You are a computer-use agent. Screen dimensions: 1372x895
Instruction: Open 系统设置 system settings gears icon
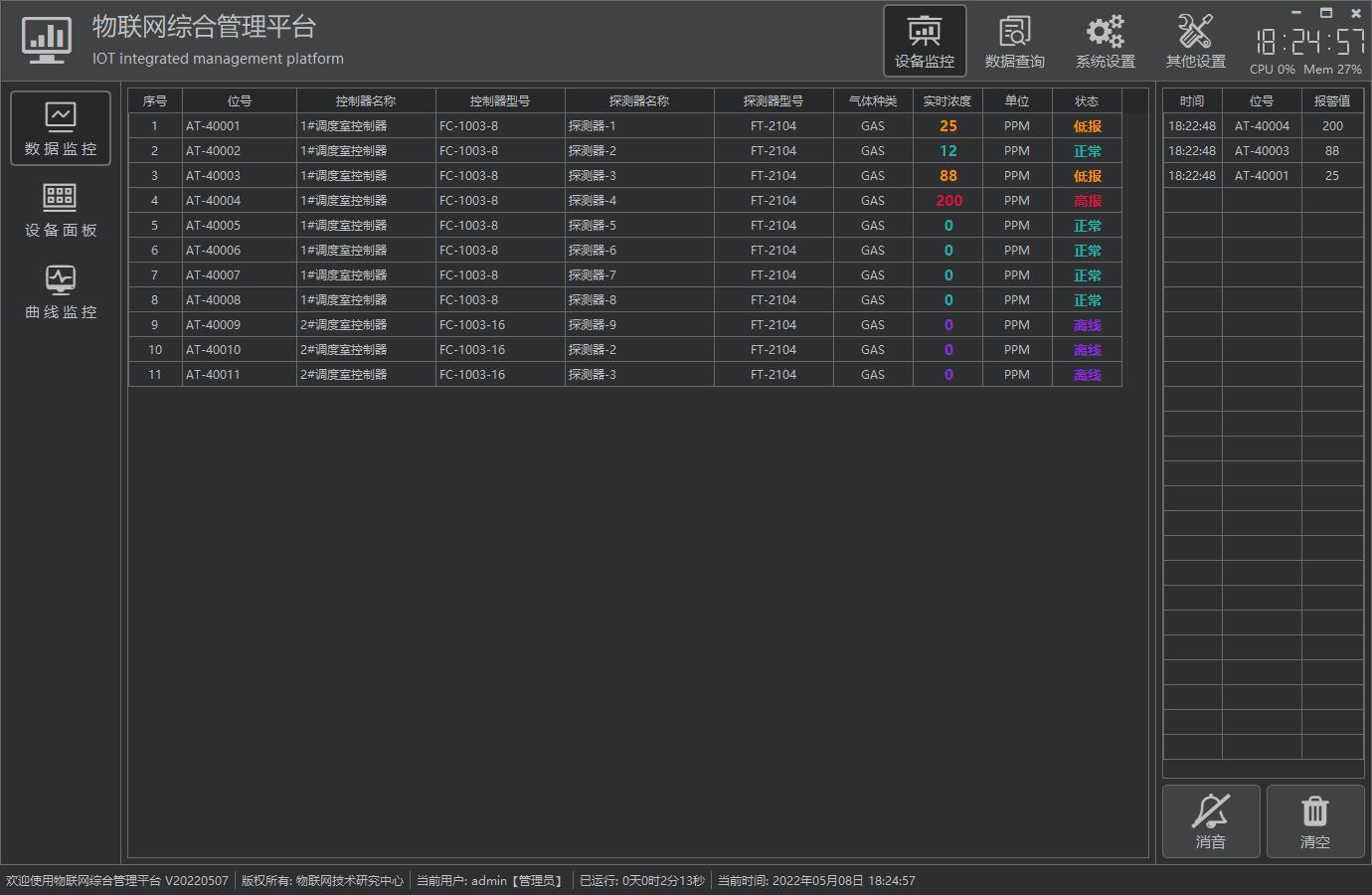(1105, 41)
